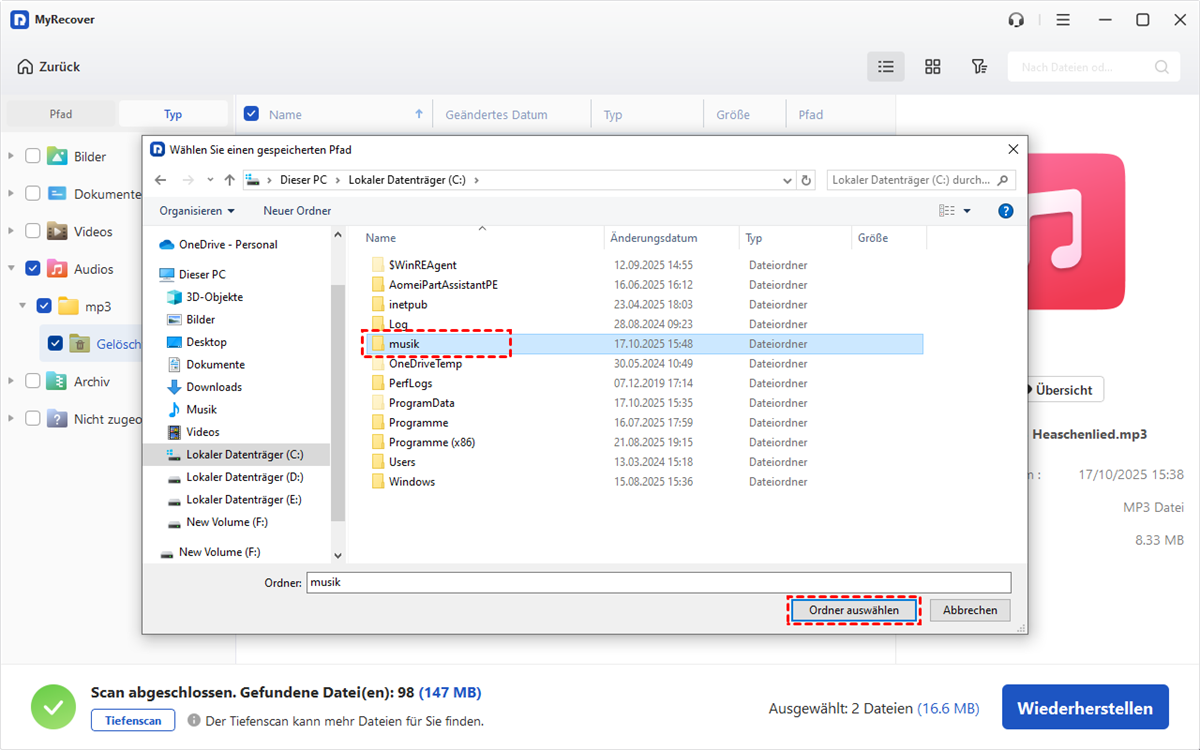
Task: Switch to list view icon
Action: (x=885, y=67)
